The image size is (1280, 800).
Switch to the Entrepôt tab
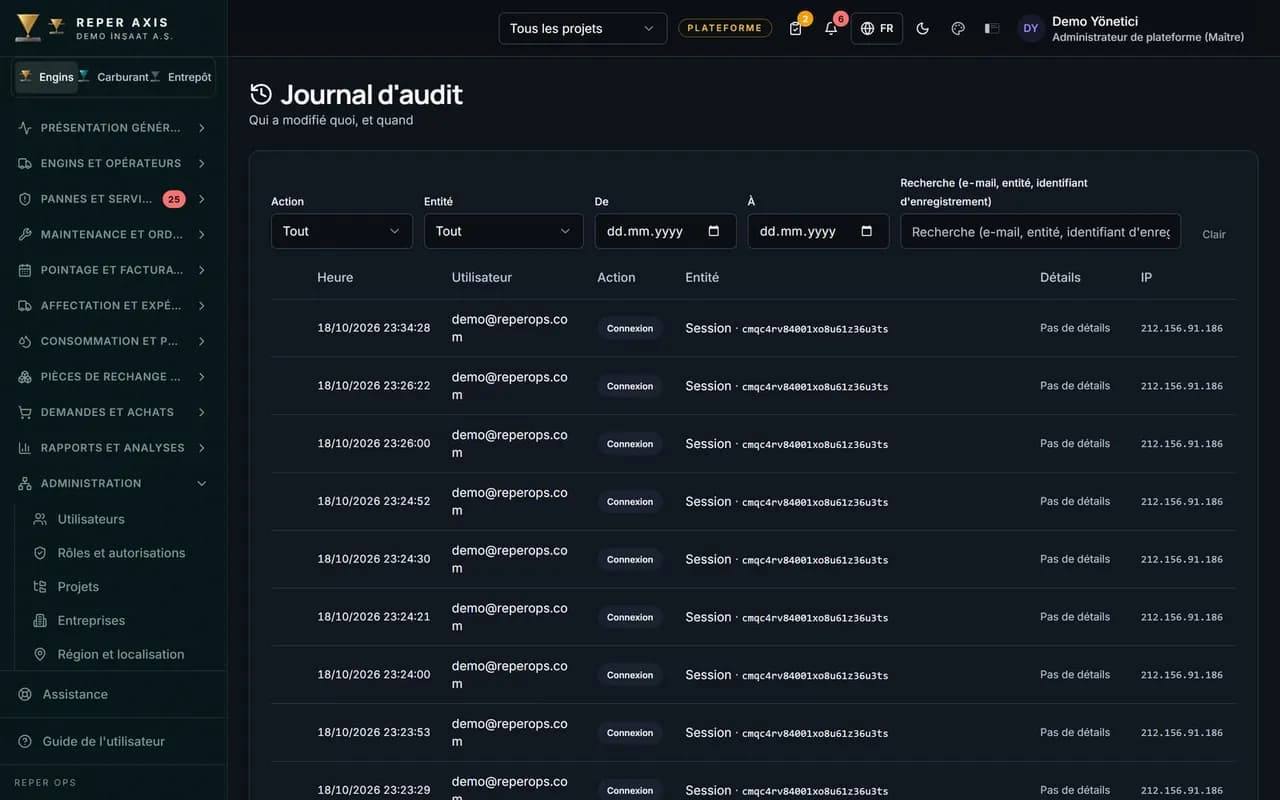point(181,77)
